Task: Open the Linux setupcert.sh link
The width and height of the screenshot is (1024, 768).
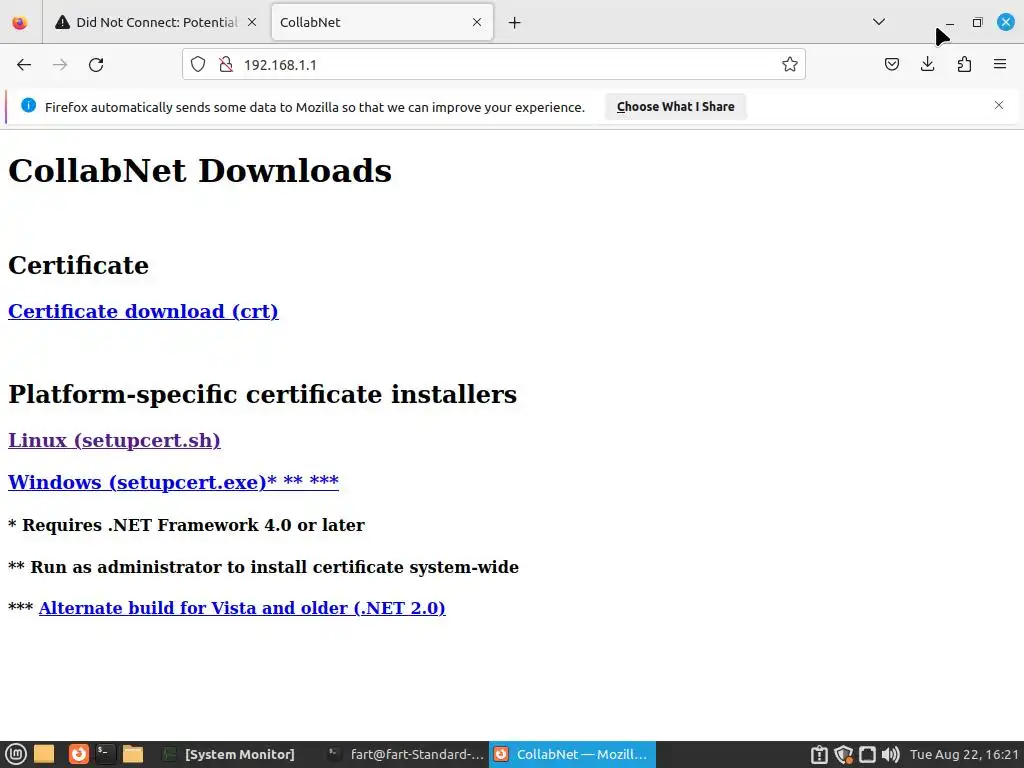Action: coord(114,440)
